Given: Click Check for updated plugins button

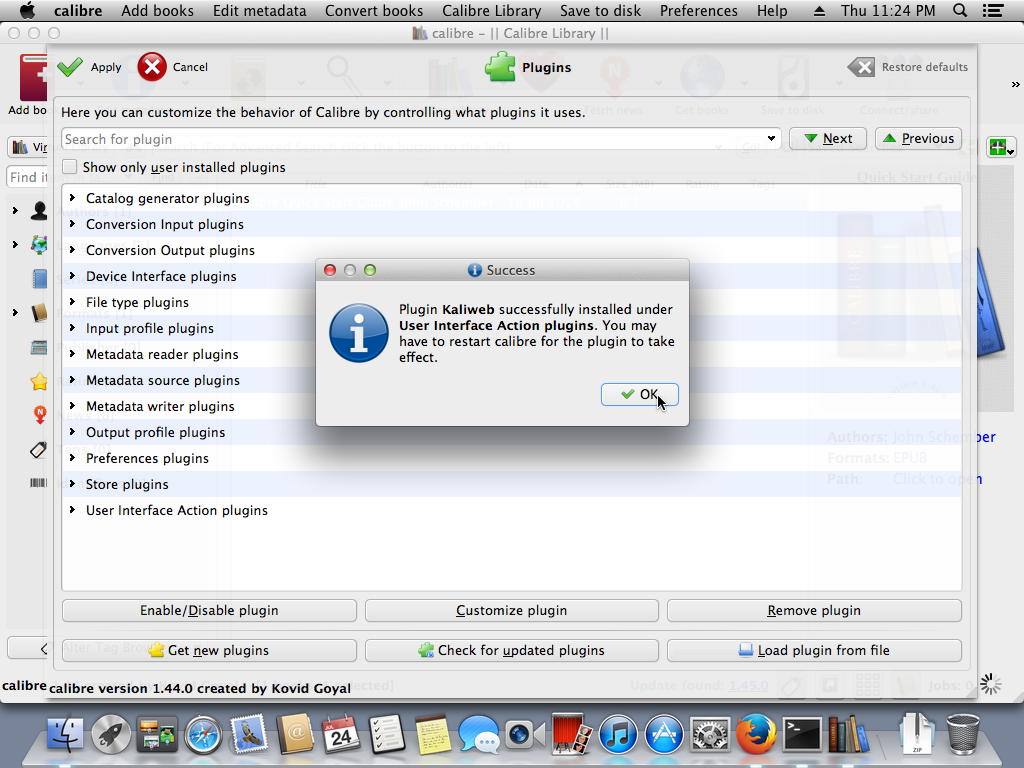Looking at the screenshot, I should click(511, 650).
